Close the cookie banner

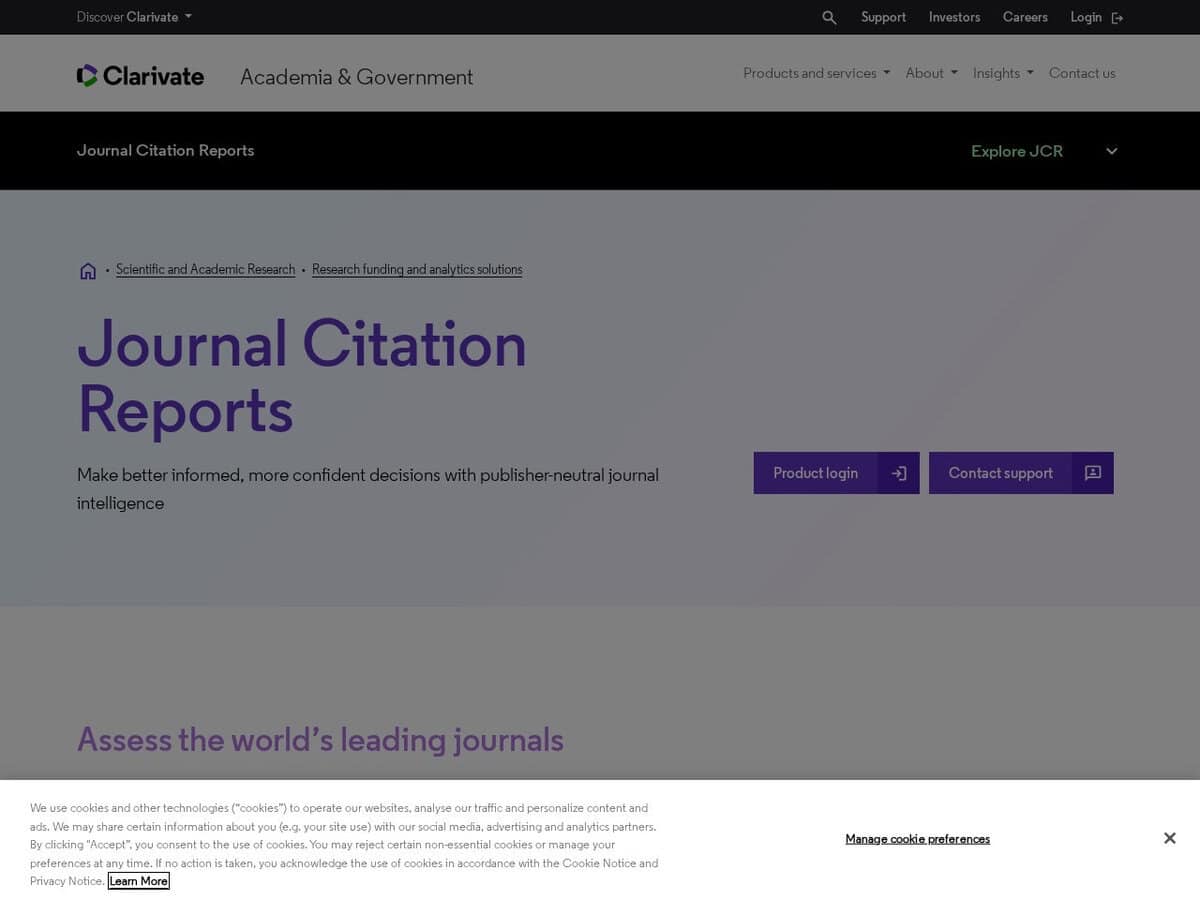pyautogui.click(x=1169, y=838)
